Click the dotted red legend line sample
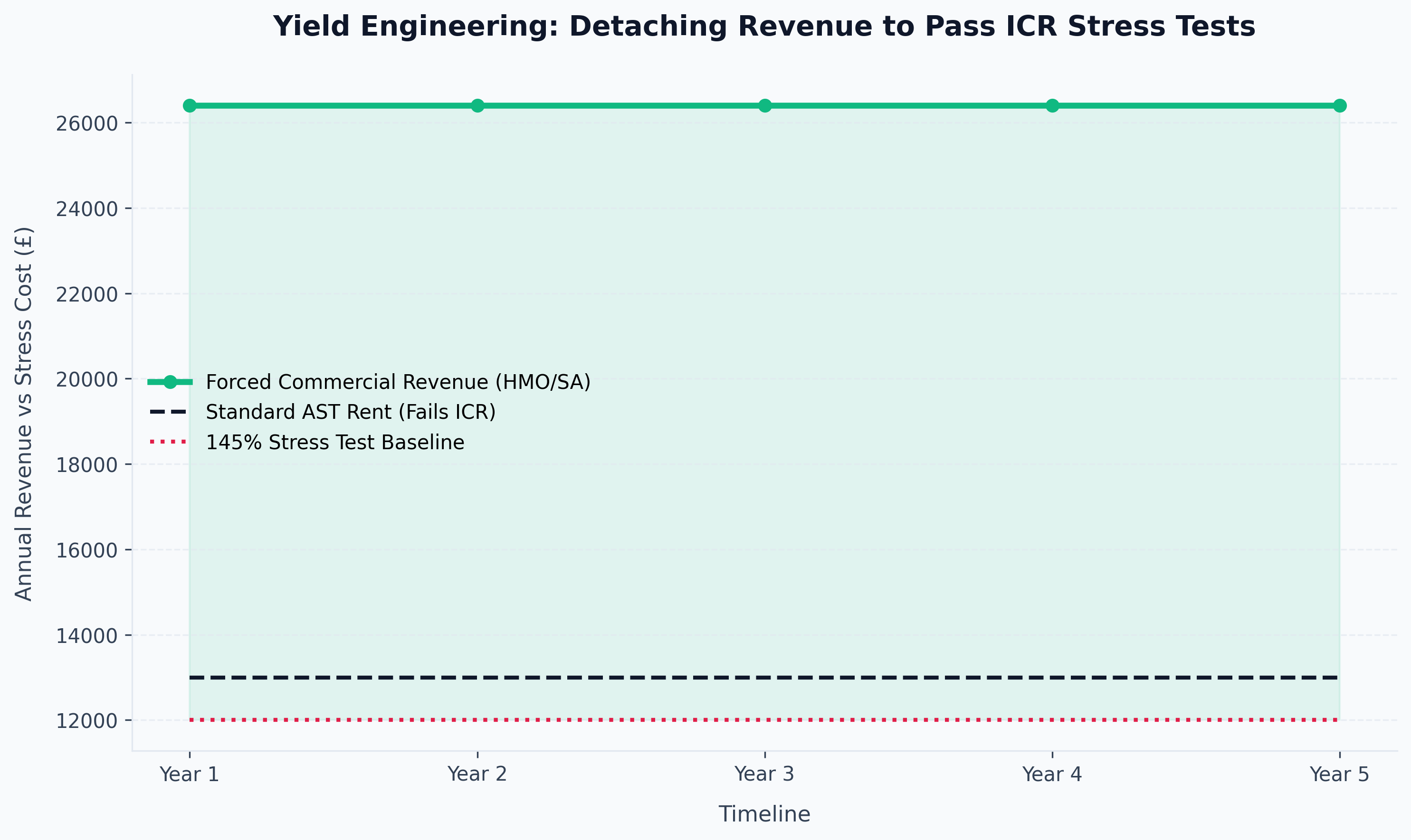The height and width of the screenshot is (840, 1411). [x=168, y=442]
